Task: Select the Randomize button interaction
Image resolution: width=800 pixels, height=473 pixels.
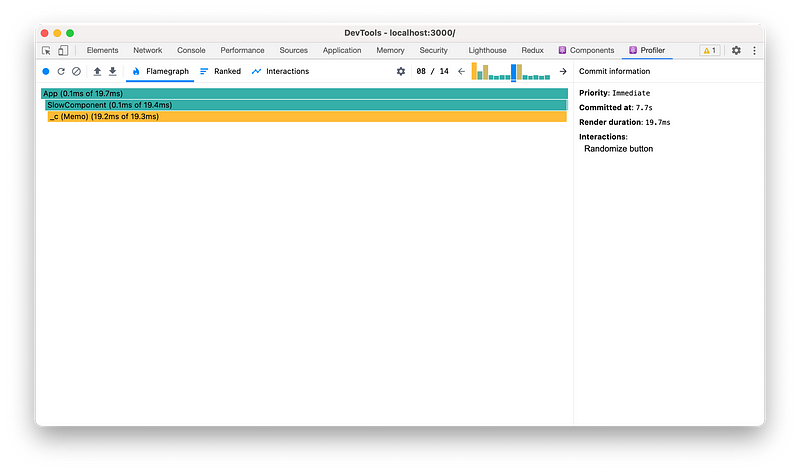Action: coord(618,149)
